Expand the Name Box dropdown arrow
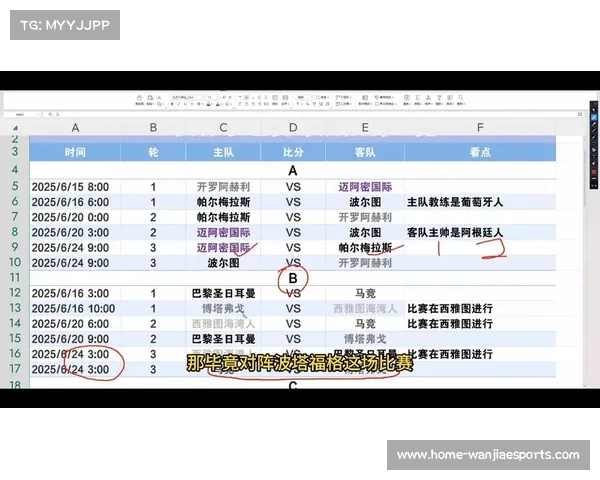Image resolution: width=600 pixels, height=480 pixels. tap(38, 114)
